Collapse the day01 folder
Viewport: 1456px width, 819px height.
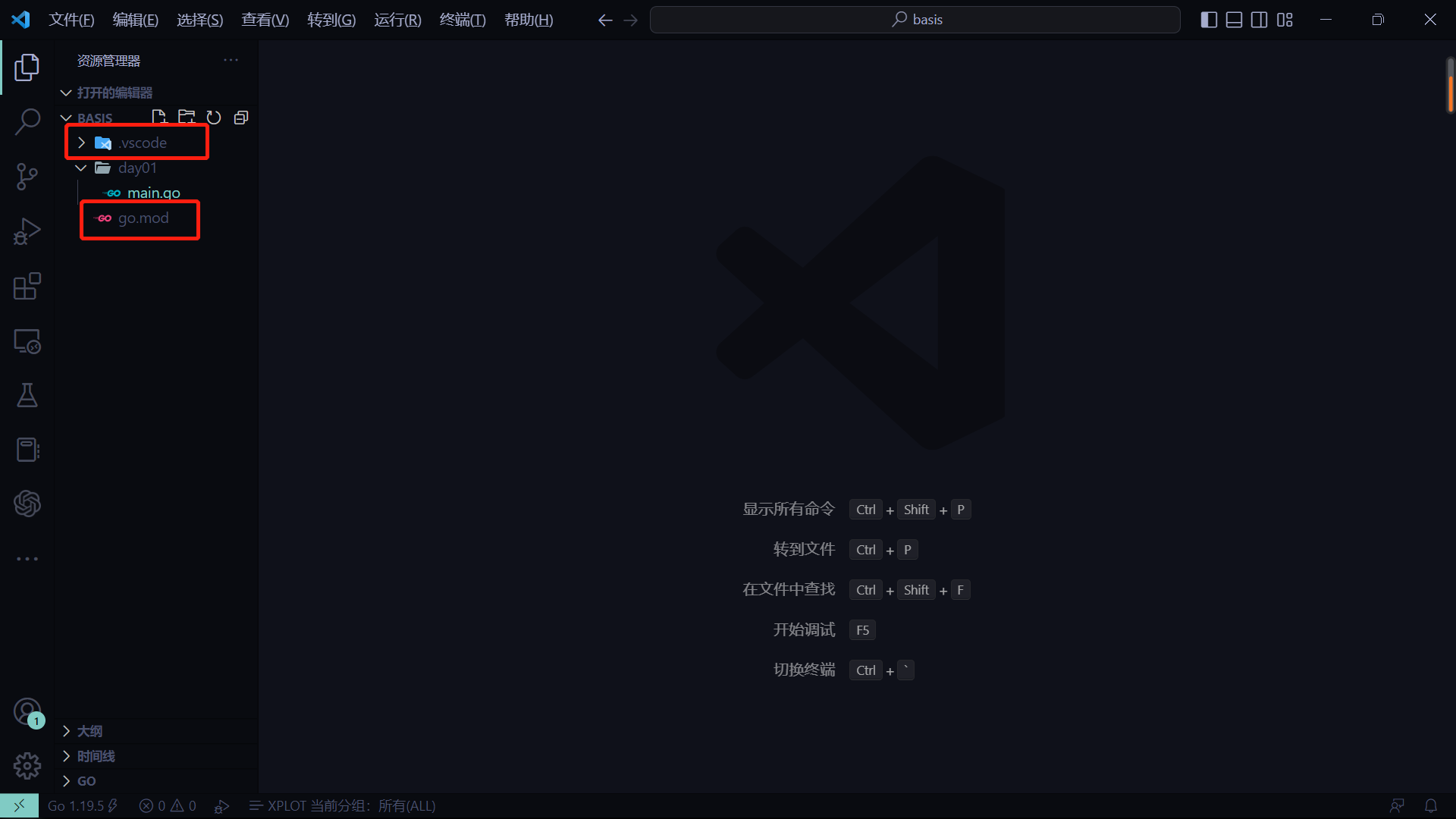pyautogui.click(x=157, y=168)
